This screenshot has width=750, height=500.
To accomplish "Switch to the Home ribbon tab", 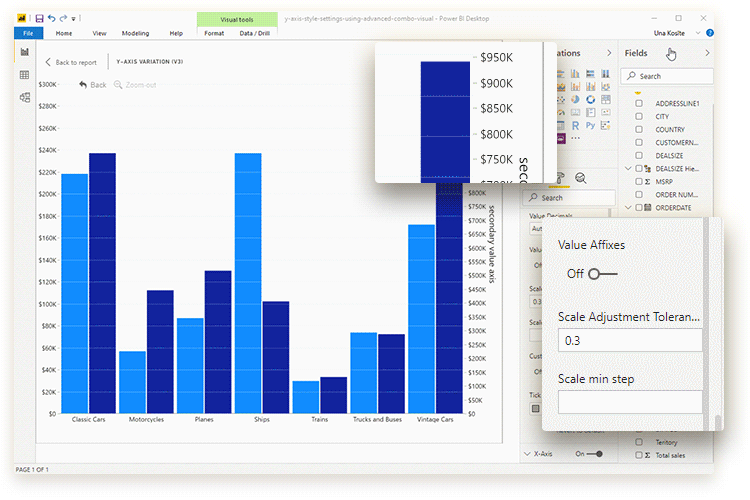I will pyautogui.click(x=64, y=33).
